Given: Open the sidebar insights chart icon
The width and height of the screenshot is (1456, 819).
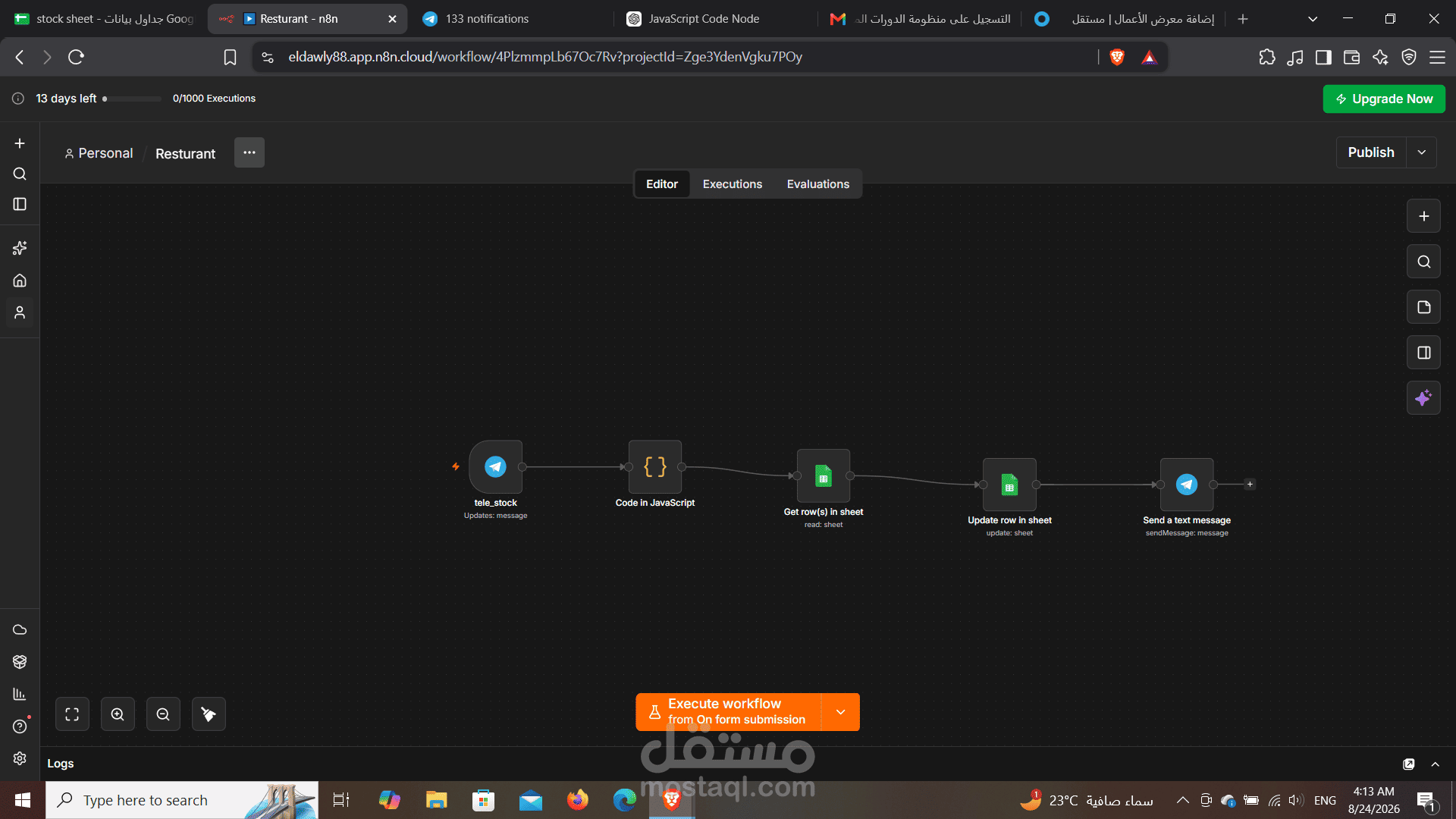Looking at the screenshot, I should [x=20, y=694].
